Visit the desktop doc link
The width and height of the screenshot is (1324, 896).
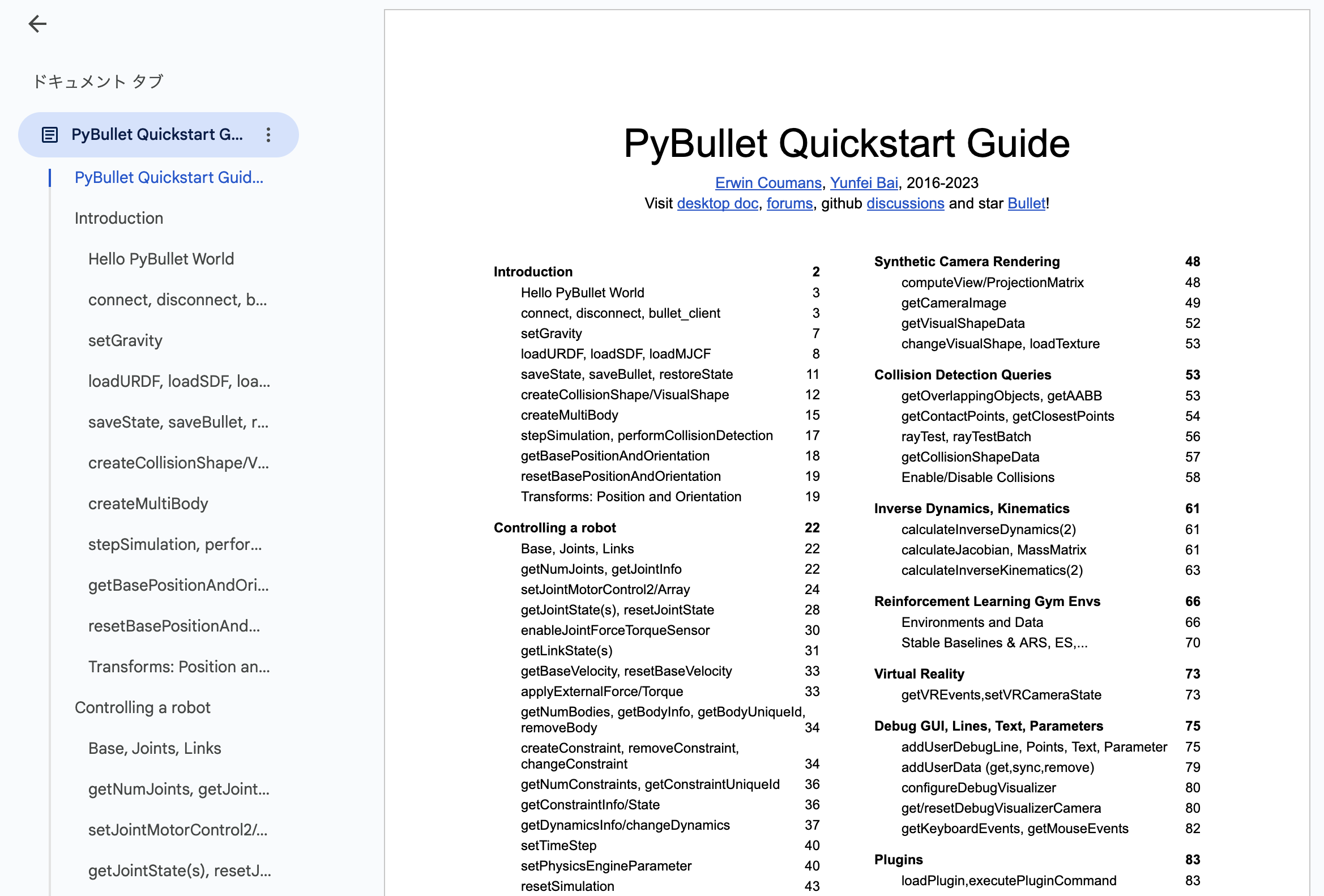coord(717,203)
